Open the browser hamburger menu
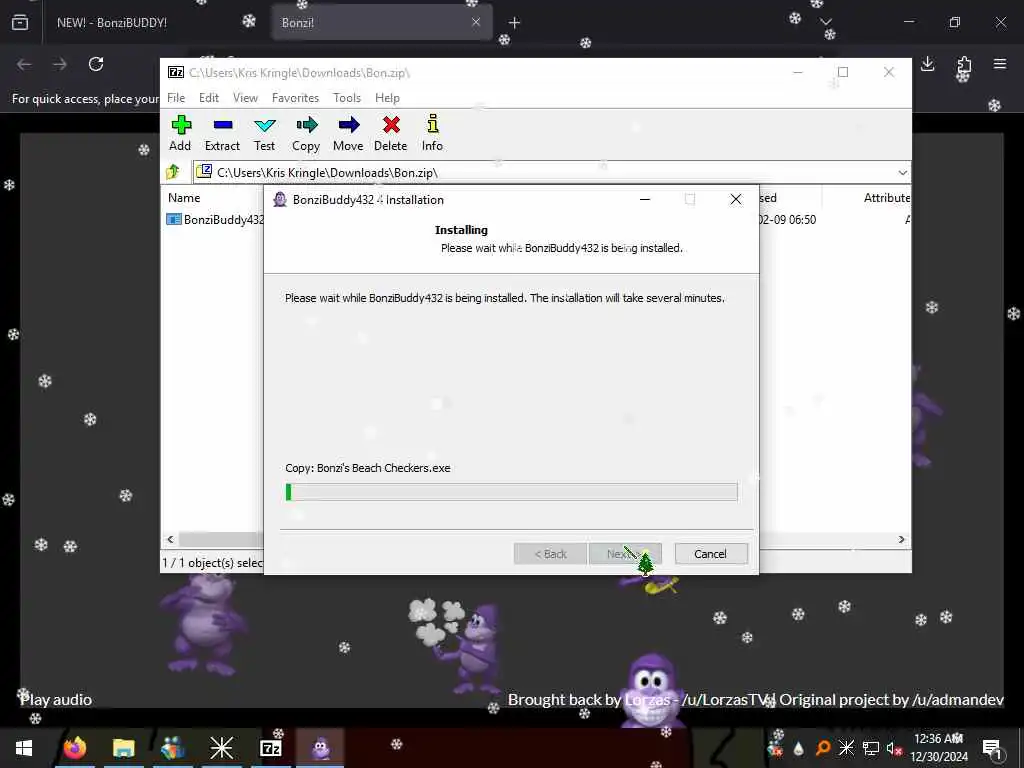 pos(1000,63)
